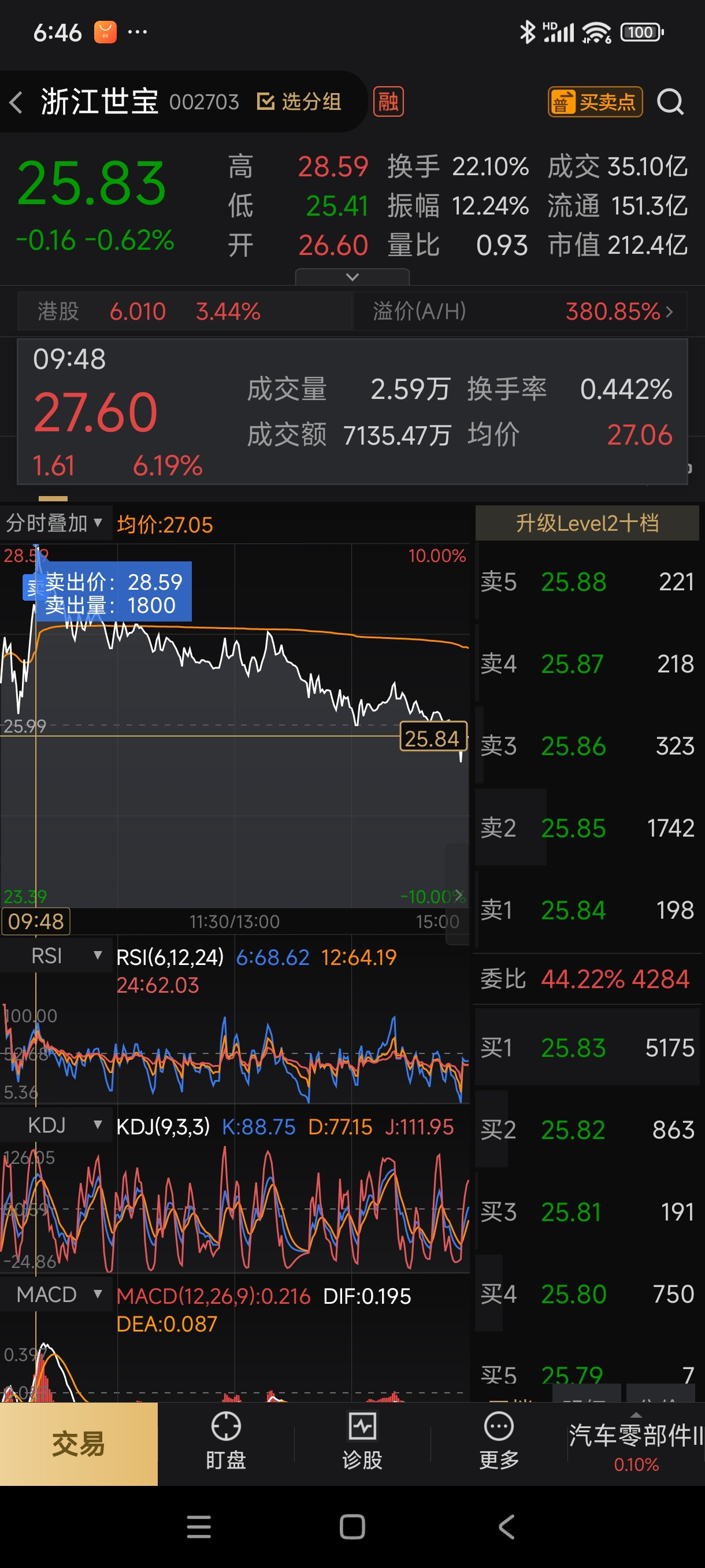This screenshot has height=1568, width=705.
Task: Select the 卖5 25.88 order row
Action: click(587, 582)
